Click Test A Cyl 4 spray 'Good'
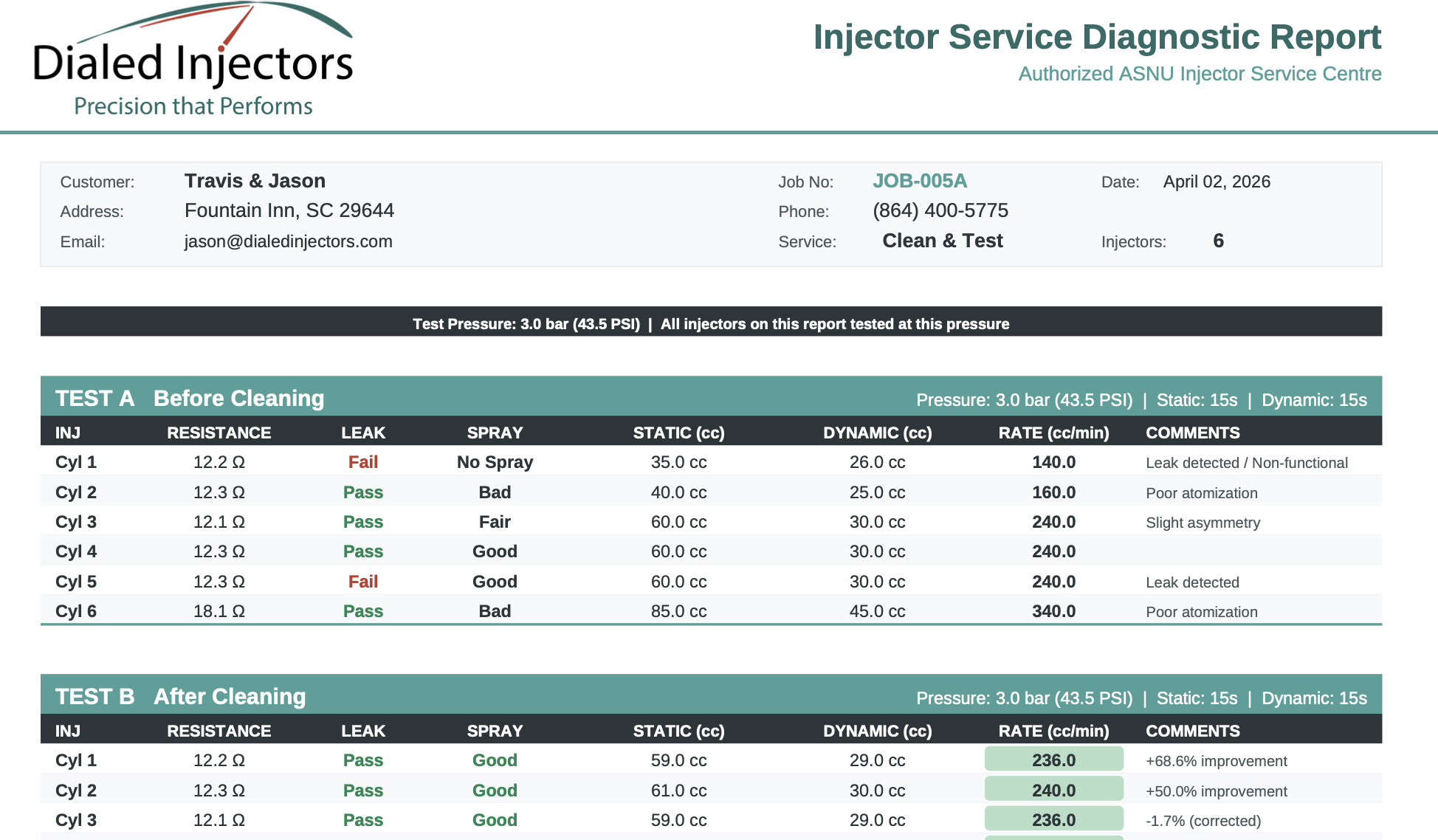The image size is (1438, 840). (x=495, y=551)
